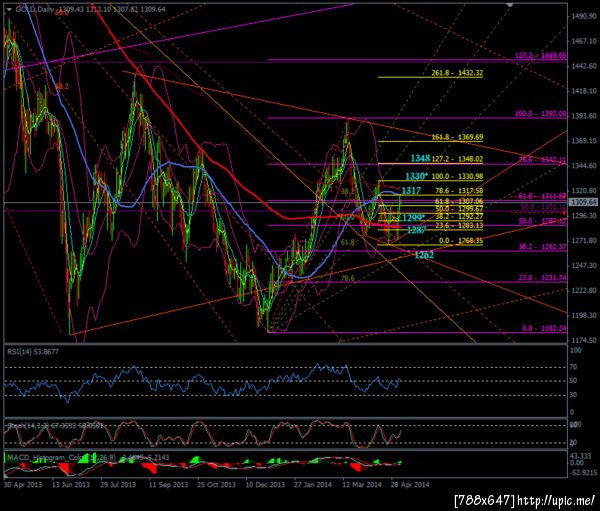Click magenta Fibonacci label 100.0 - 1392.00

pos(540,114)
